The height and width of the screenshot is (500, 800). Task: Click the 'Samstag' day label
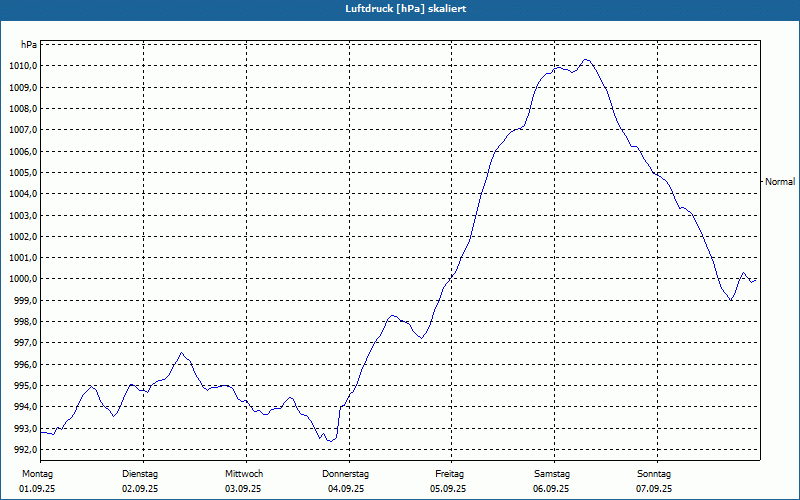(552, 474)
